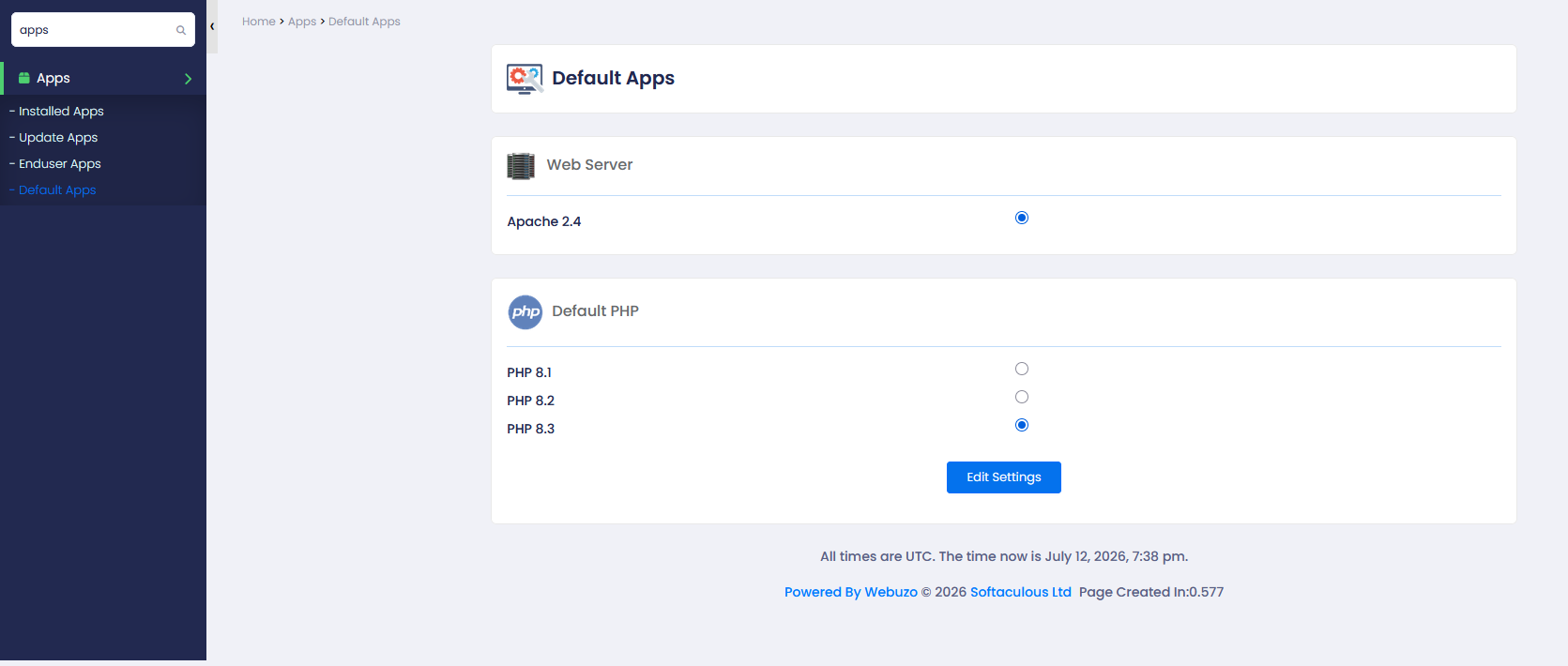
Task: Click the Default Apps page title
Action: tap(614, 78)
